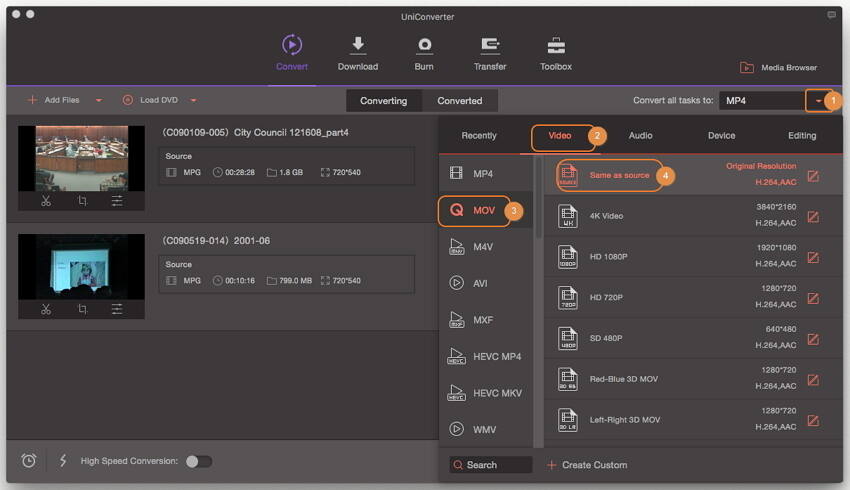Open the 2001-06 video thumbnail
The image size is (850, 490).
tap(81, 267)
